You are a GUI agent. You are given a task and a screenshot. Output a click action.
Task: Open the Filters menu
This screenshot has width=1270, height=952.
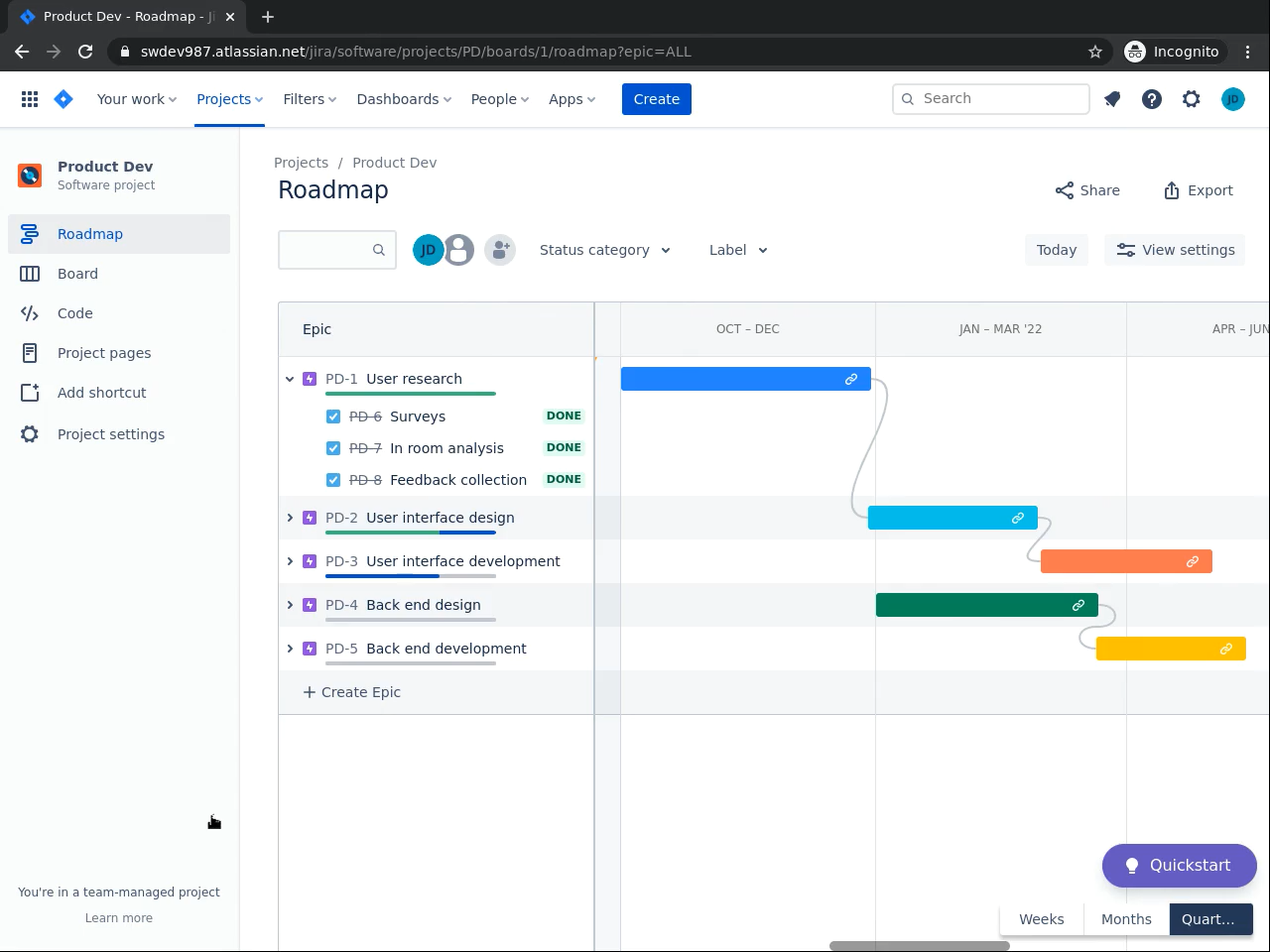point(310,99)
